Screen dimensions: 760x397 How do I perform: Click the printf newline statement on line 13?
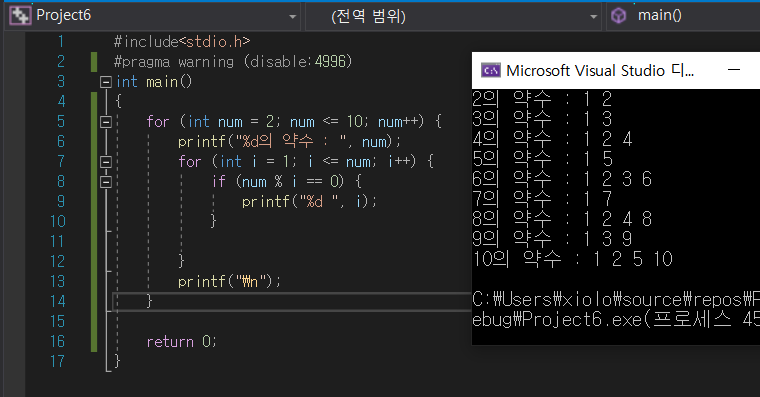[229, 282]
